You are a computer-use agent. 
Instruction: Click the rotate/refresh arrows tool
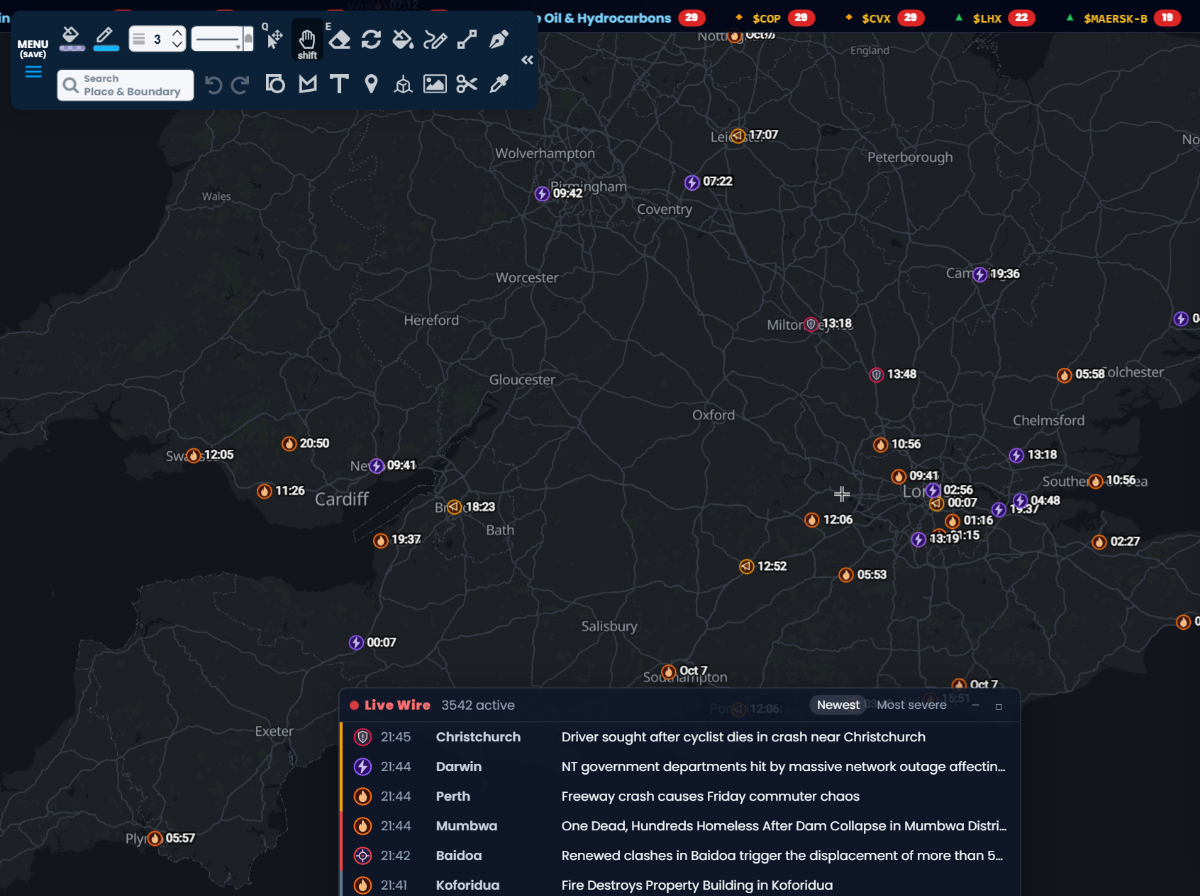[x=371, y=39]
